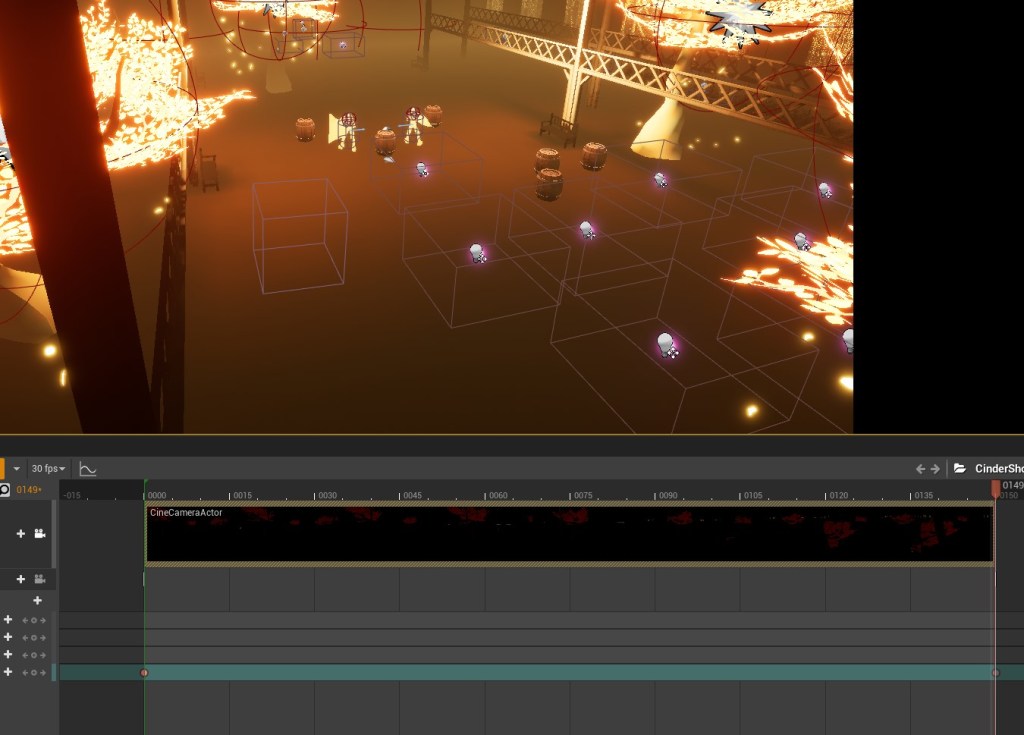
Task: Click the folder icon beside CinderSho breadcrumb
Action: (960, 469)
